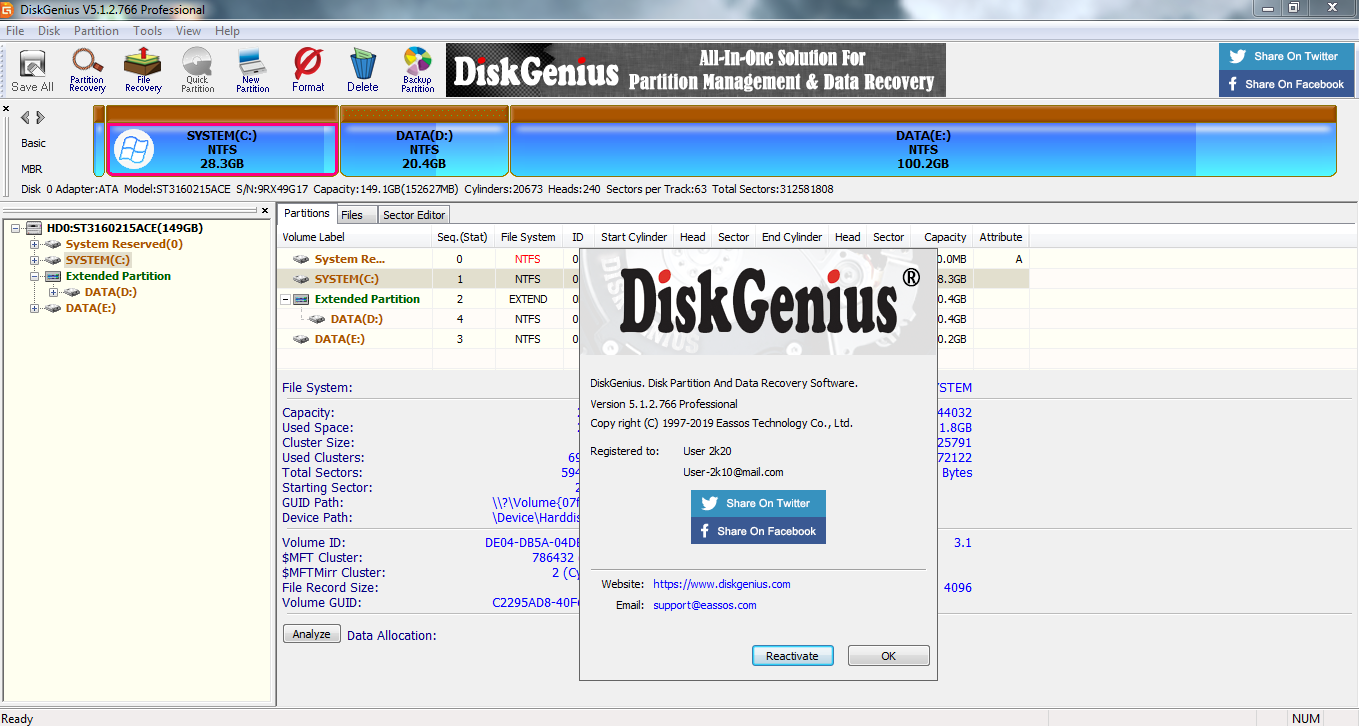Go to the previous disk with the left arrow
Image resolution: width=1359 pixels, height=727 pixels.
26,117
